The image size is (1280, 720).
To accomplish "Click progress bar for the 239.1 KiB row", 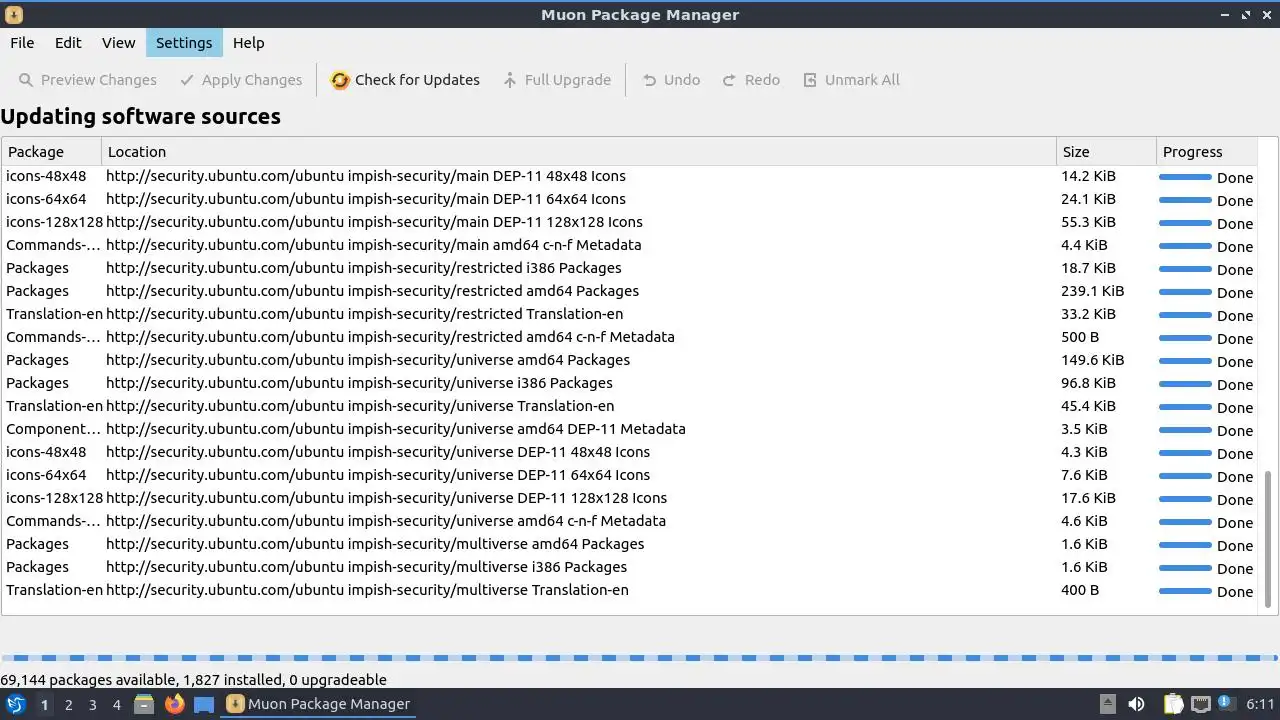I will coord(1185,292).
